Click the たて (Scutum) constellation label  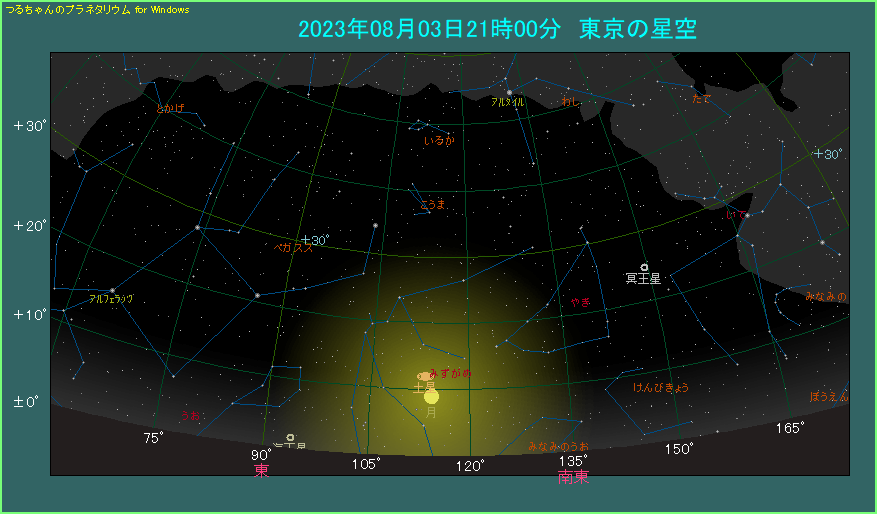pos(700,98)
